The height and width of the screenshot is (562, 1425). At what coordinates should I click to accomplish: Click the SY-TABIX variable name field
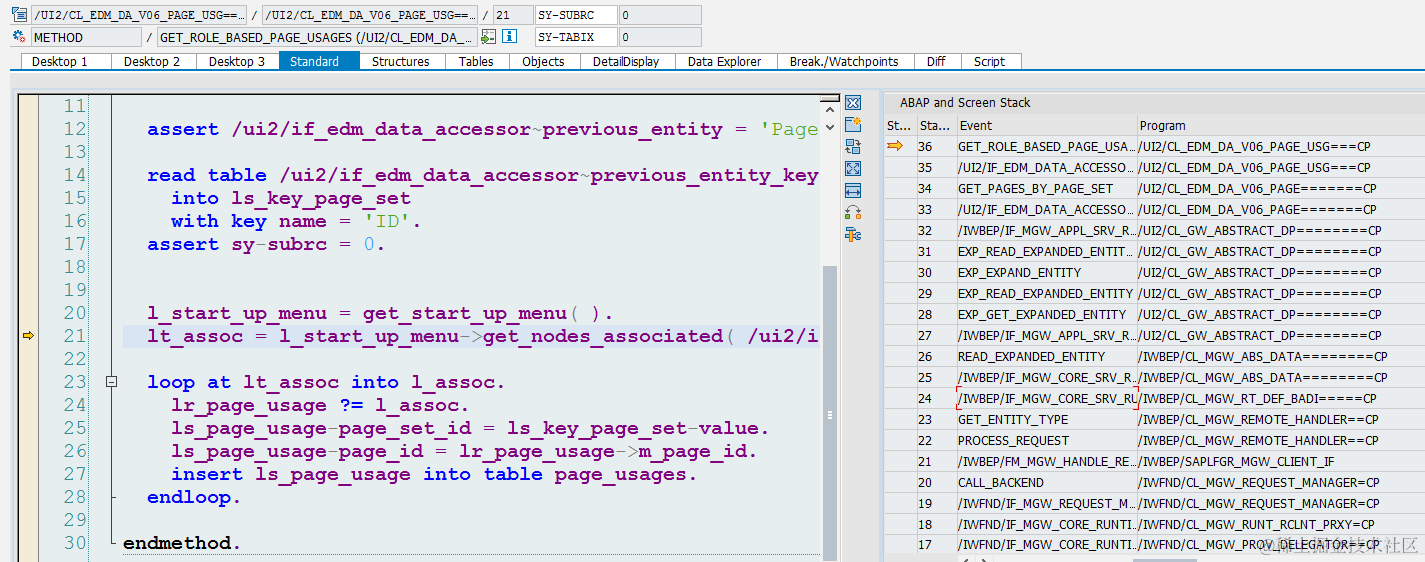(576, 37)
